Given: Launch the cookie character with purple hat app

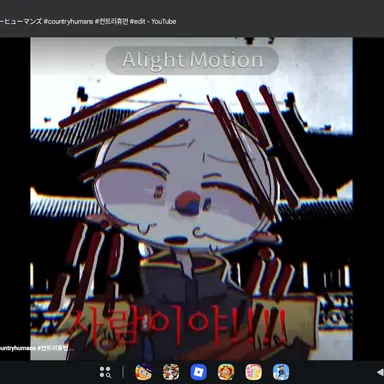Looking at the screenshot, I should (144, 372).
